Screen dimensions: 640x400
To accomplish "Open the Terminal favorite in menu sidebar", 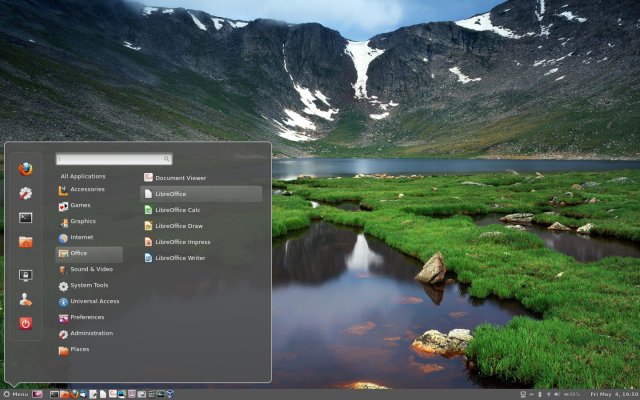I will pos(26,217).
